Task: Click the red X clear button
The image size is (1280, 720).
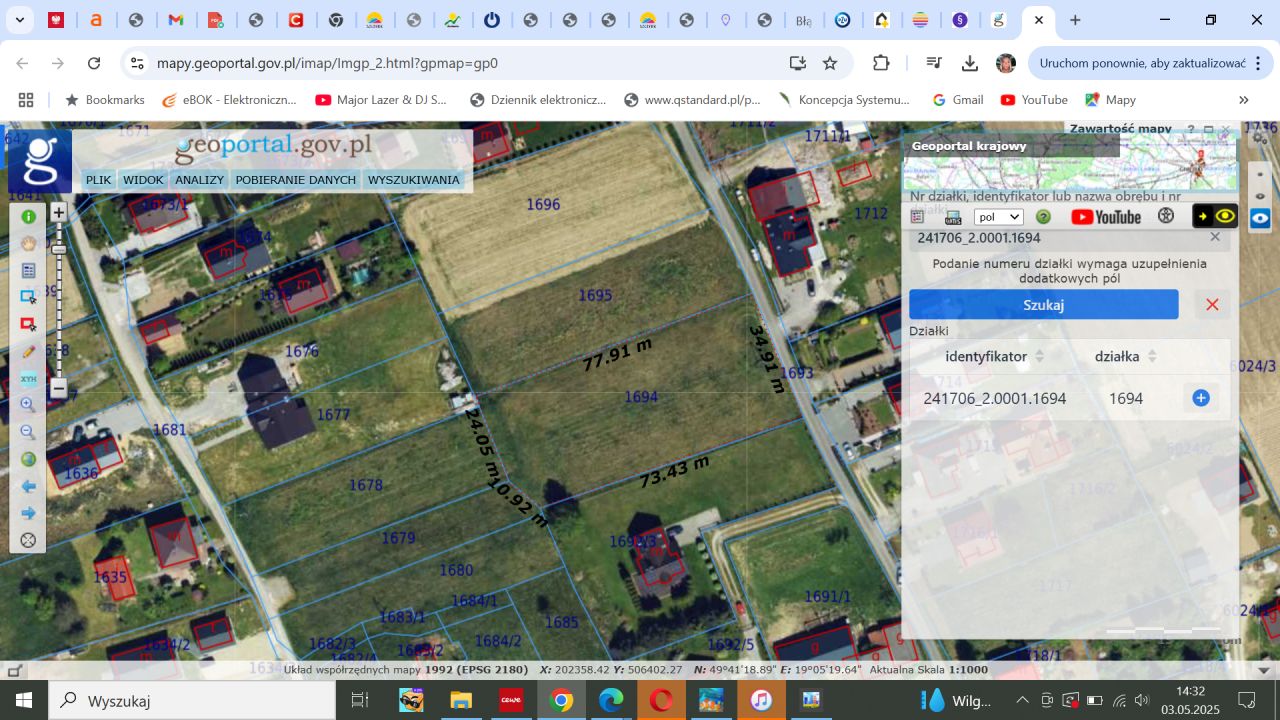Action: point(1212,305)
